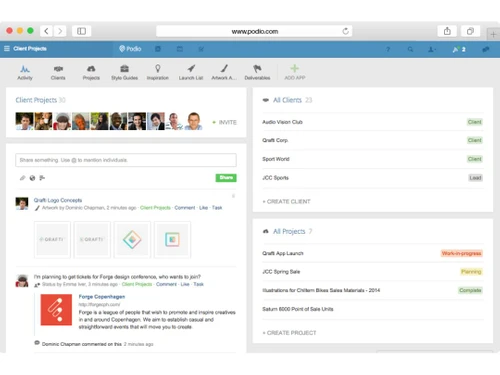Viewport: 500px width, 375px height.
Task: Open the Clients app icon
Action: [58, 72]
